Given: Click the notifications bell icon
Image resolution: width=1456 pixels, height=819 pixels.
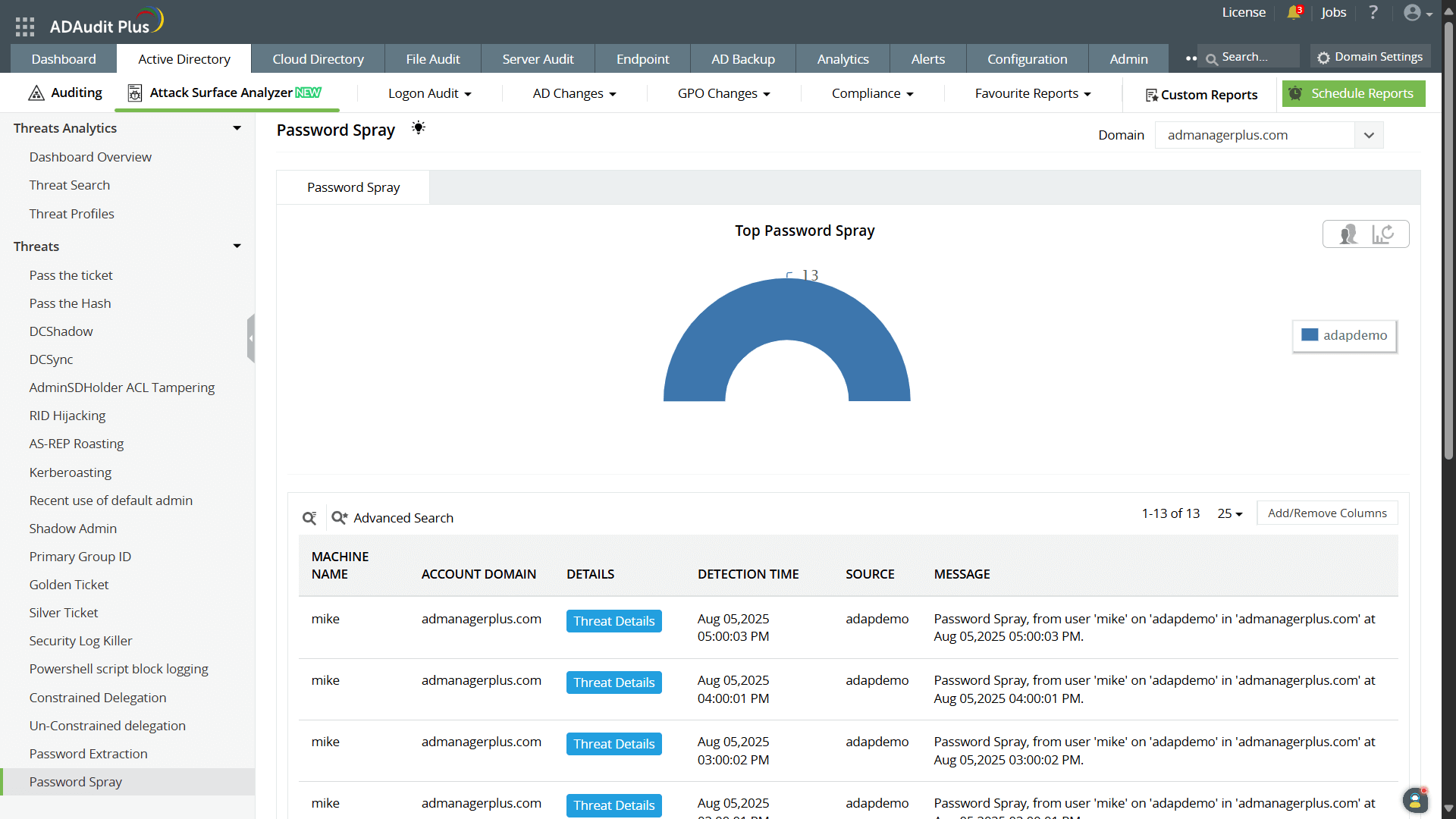Looking at the screenshot, I should [1294, 13].
